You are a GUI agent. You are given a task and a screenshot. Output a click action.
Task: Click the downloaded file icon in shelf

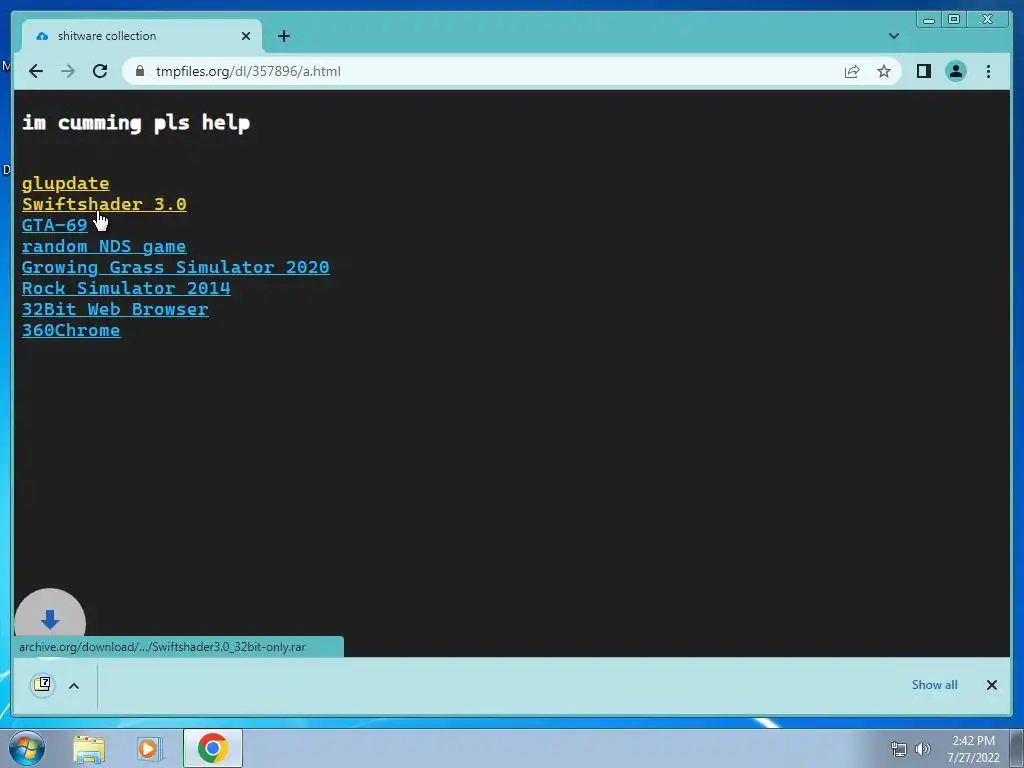click(x=42, y=684)
